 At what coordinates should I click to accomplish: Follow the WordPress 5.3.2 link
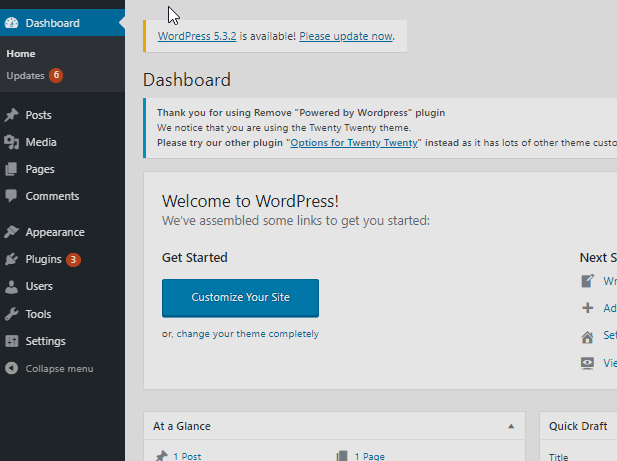coord(197,36)
